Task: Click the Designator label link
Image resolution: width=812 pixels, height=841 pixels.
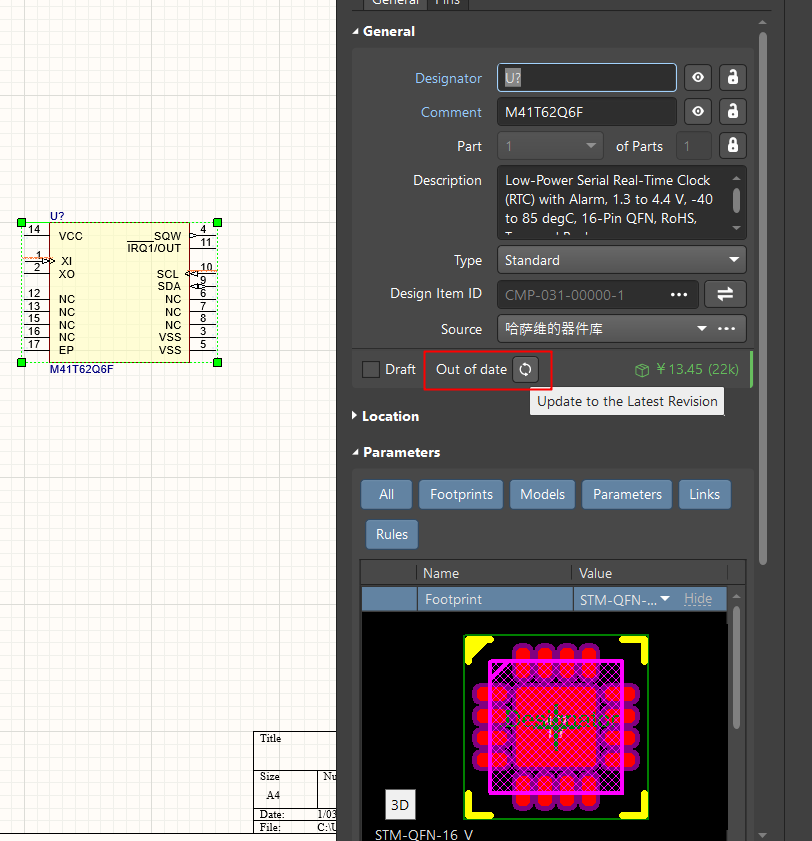Action: pos(448,78)
